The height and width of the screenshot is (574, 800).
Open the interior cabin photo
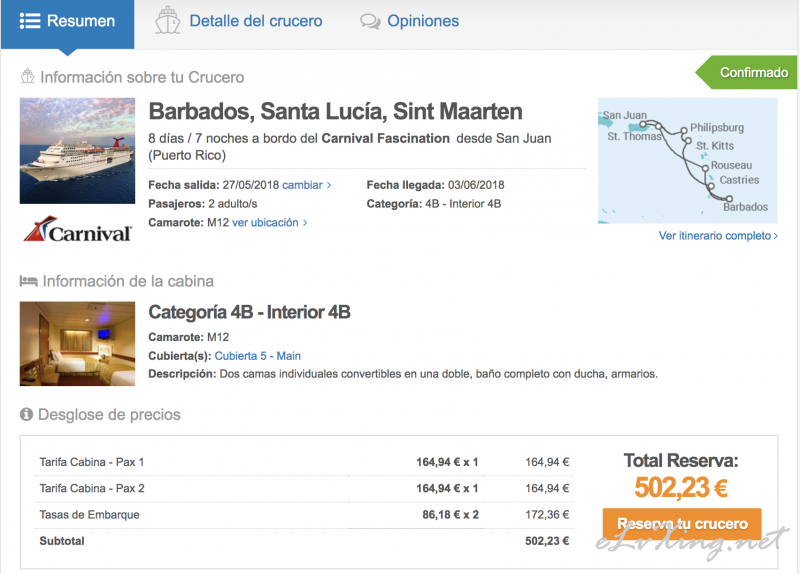click(x=78, y=343)
